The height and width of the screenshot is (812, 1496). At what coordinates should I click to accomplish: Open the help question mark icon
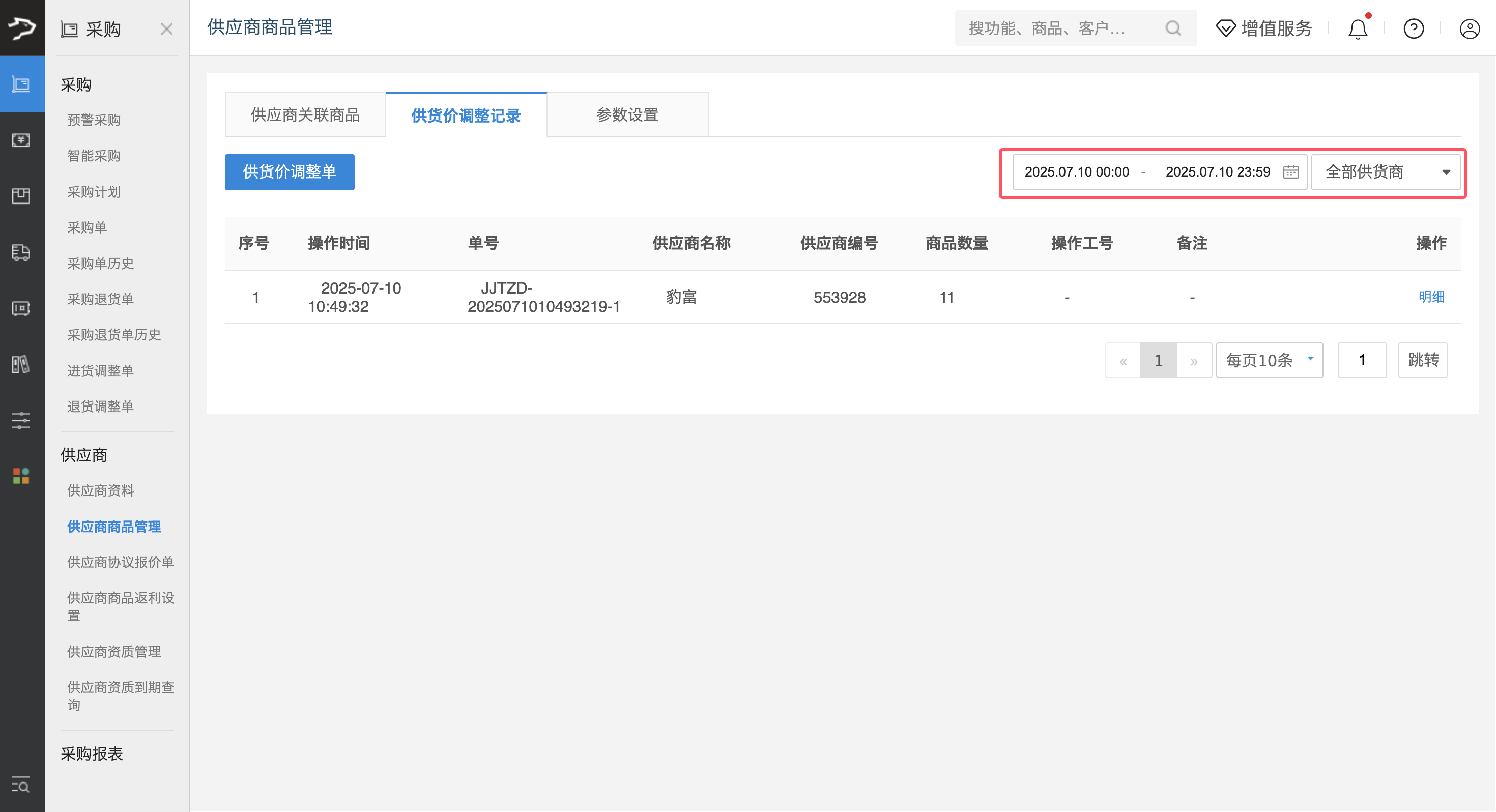[x=1414, y=28]
